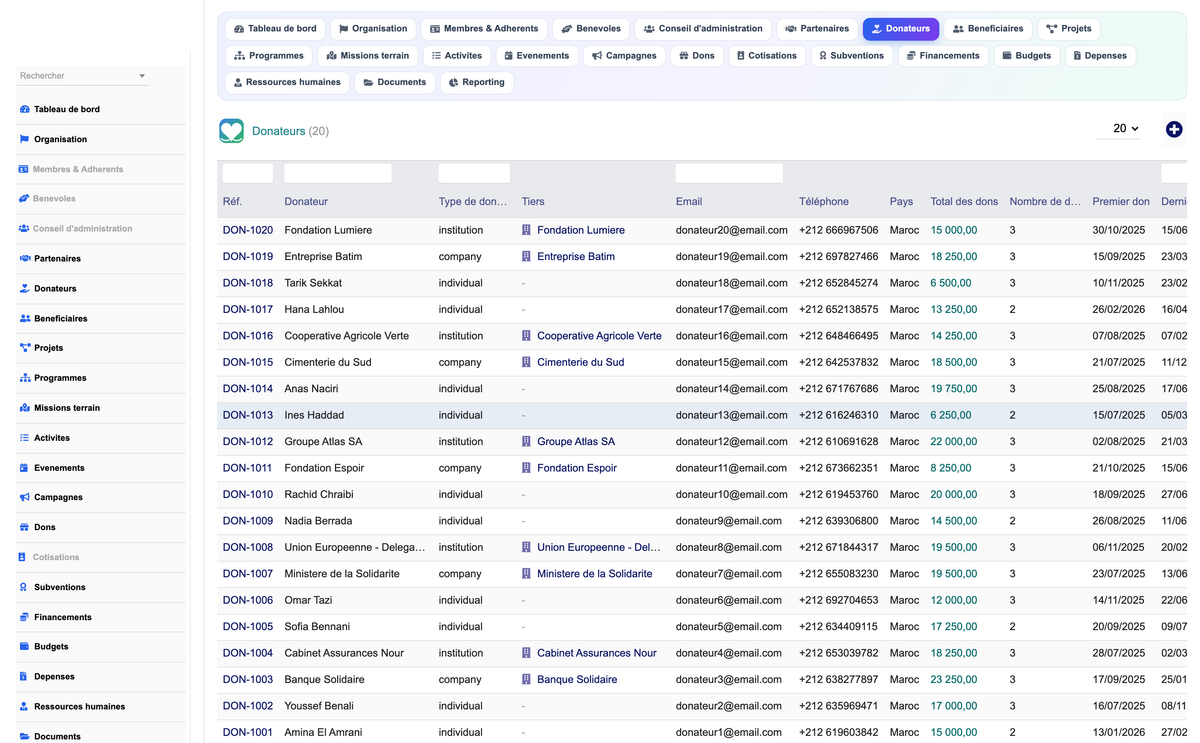The width and height of the screenshot is (1200, 743).
Task: Click sidebar Evenements calendar icon
Action: click(x=24, y=468)
